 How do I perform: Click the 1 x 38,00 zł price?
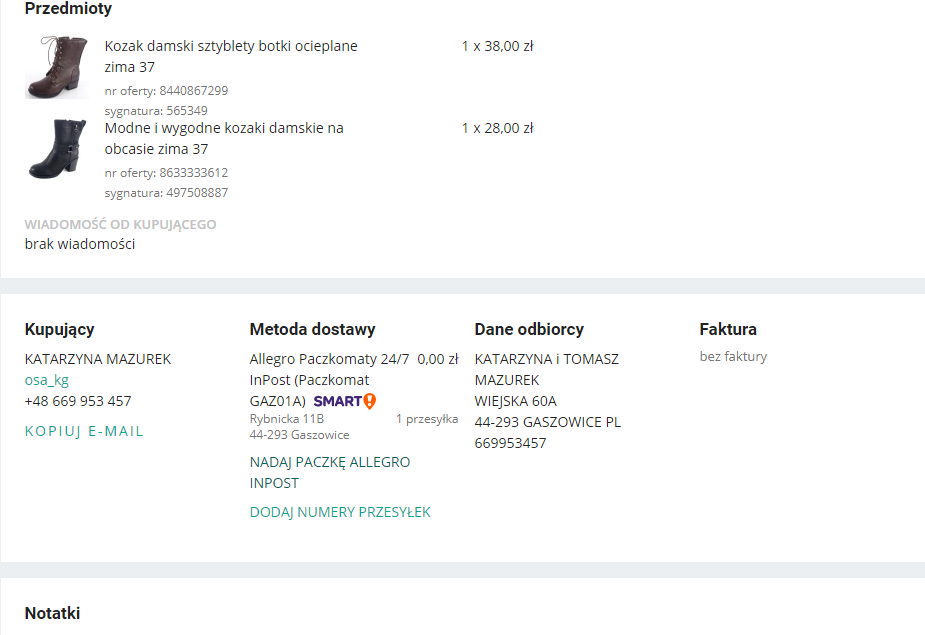coord(497,46)
